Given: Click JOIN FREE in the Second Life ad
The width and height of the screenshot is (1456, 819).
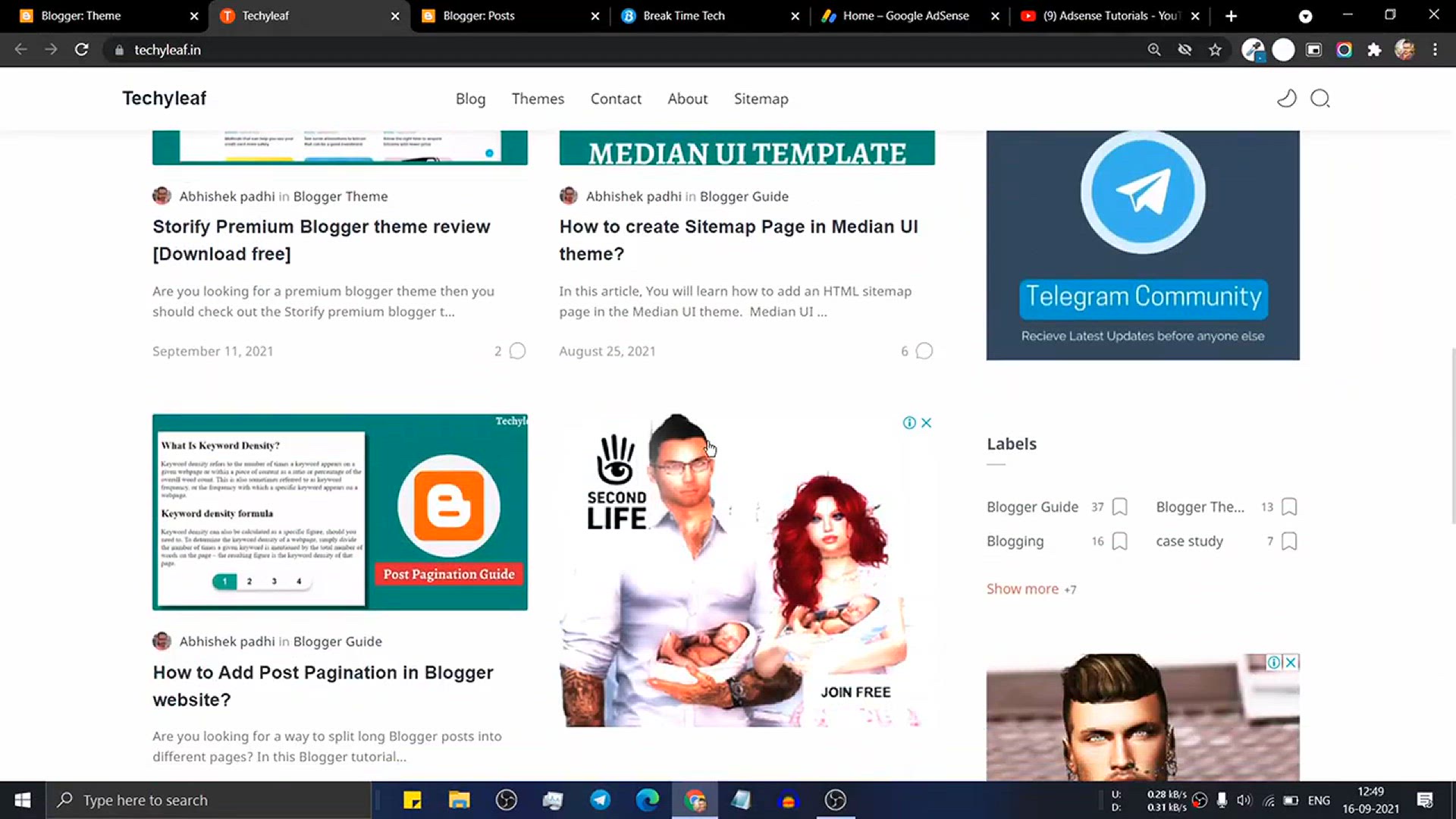Looking at the screenshot, I should pos(855,692).
